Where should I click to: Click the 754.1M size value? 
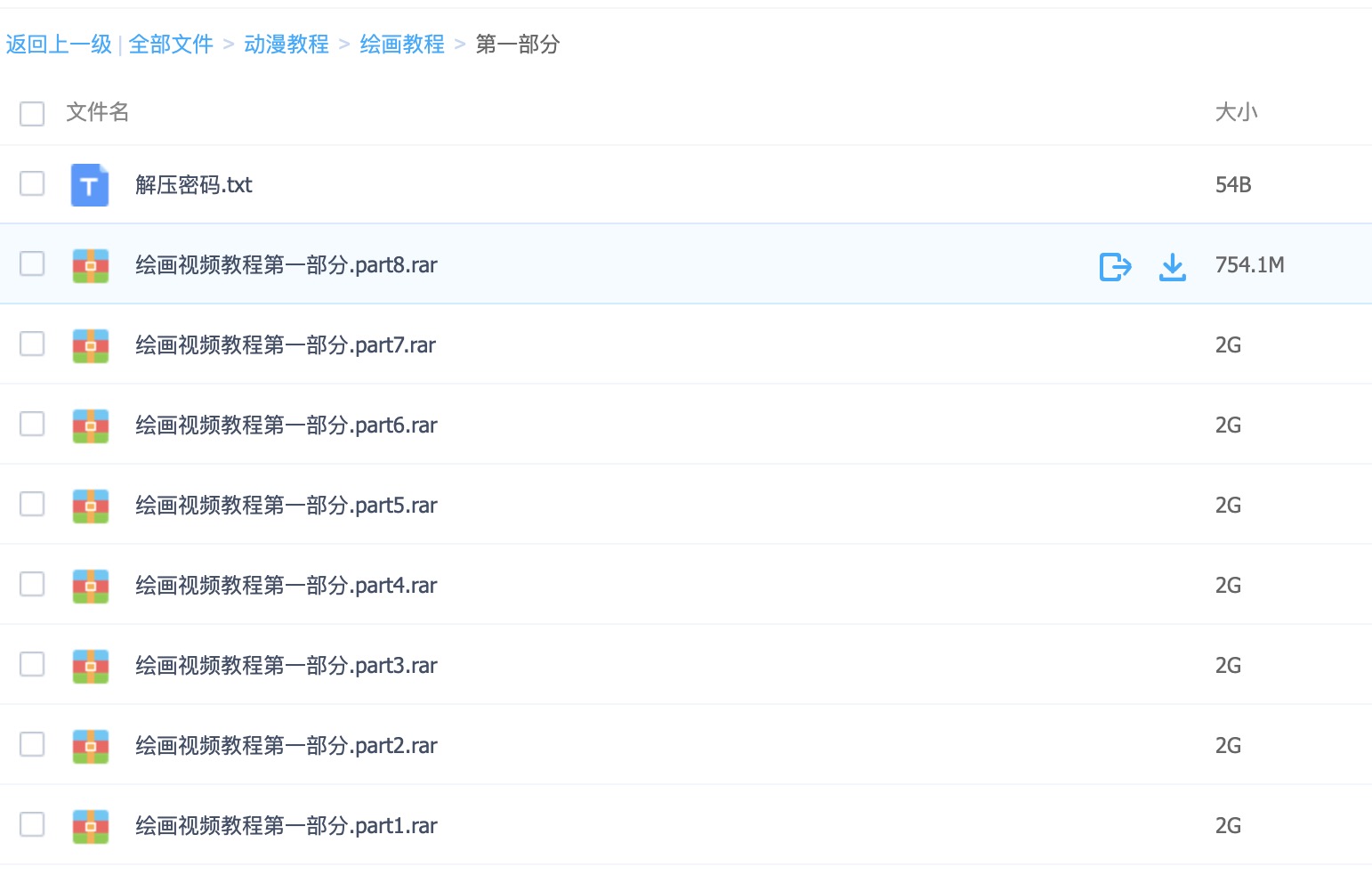[1250, 265]
